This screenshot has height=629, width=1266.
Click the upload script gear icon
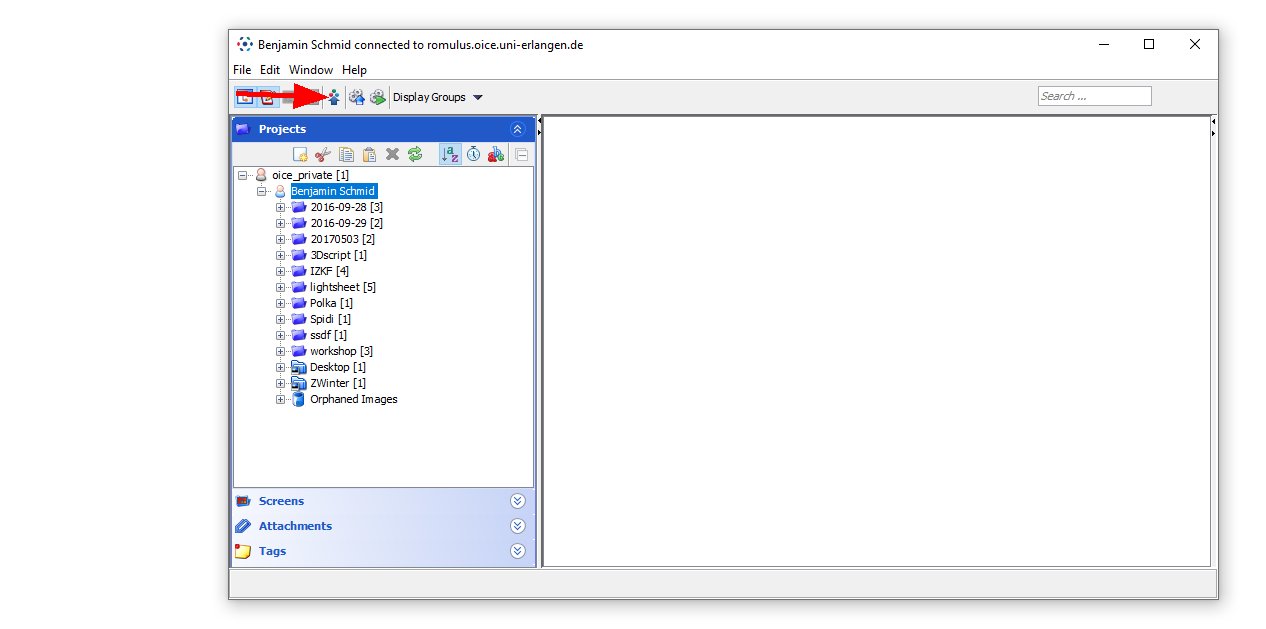356,97
